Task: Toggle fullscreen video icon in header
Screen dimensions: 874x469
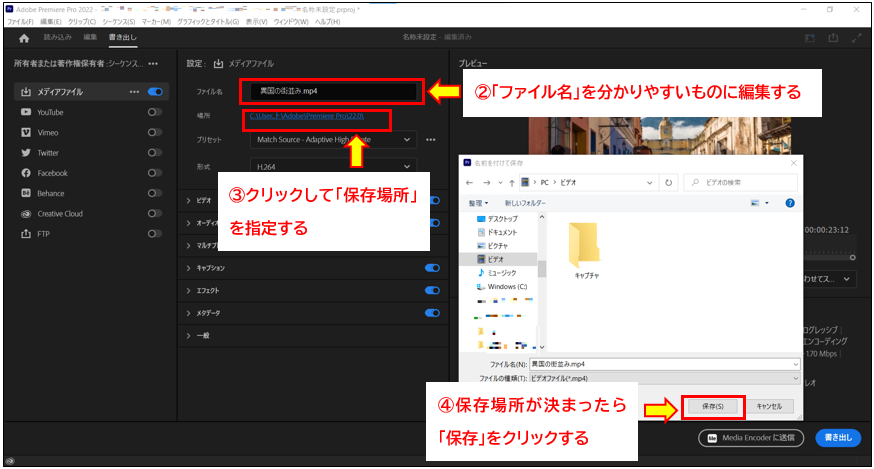Action: [x=857, y=38]
